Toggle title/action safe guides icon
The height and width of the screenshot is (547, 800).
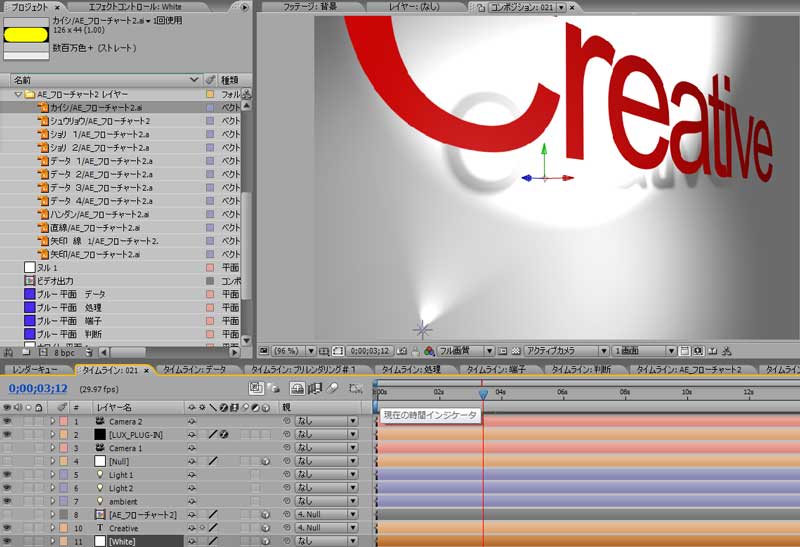click(x=323, y=351)
